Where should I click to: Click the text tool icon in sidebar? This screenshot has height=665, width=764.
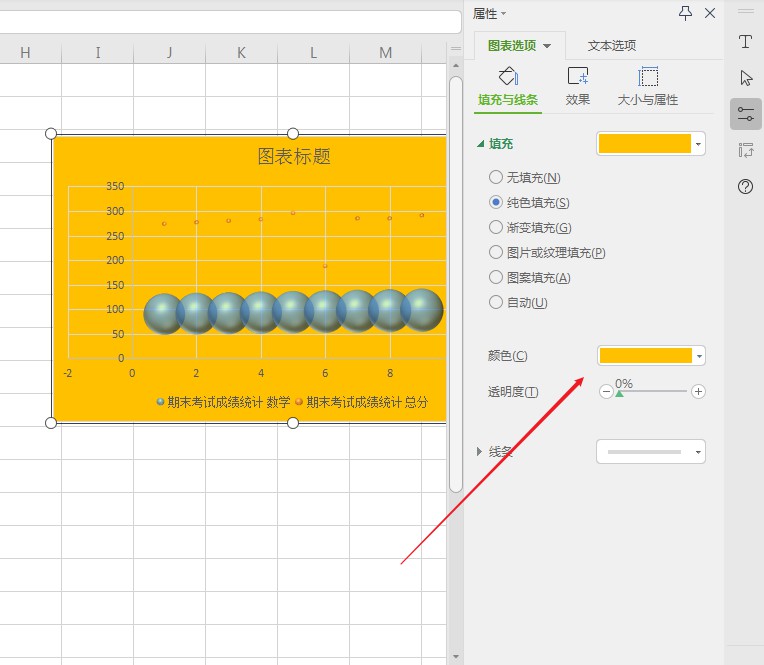[x=745, y=41]
